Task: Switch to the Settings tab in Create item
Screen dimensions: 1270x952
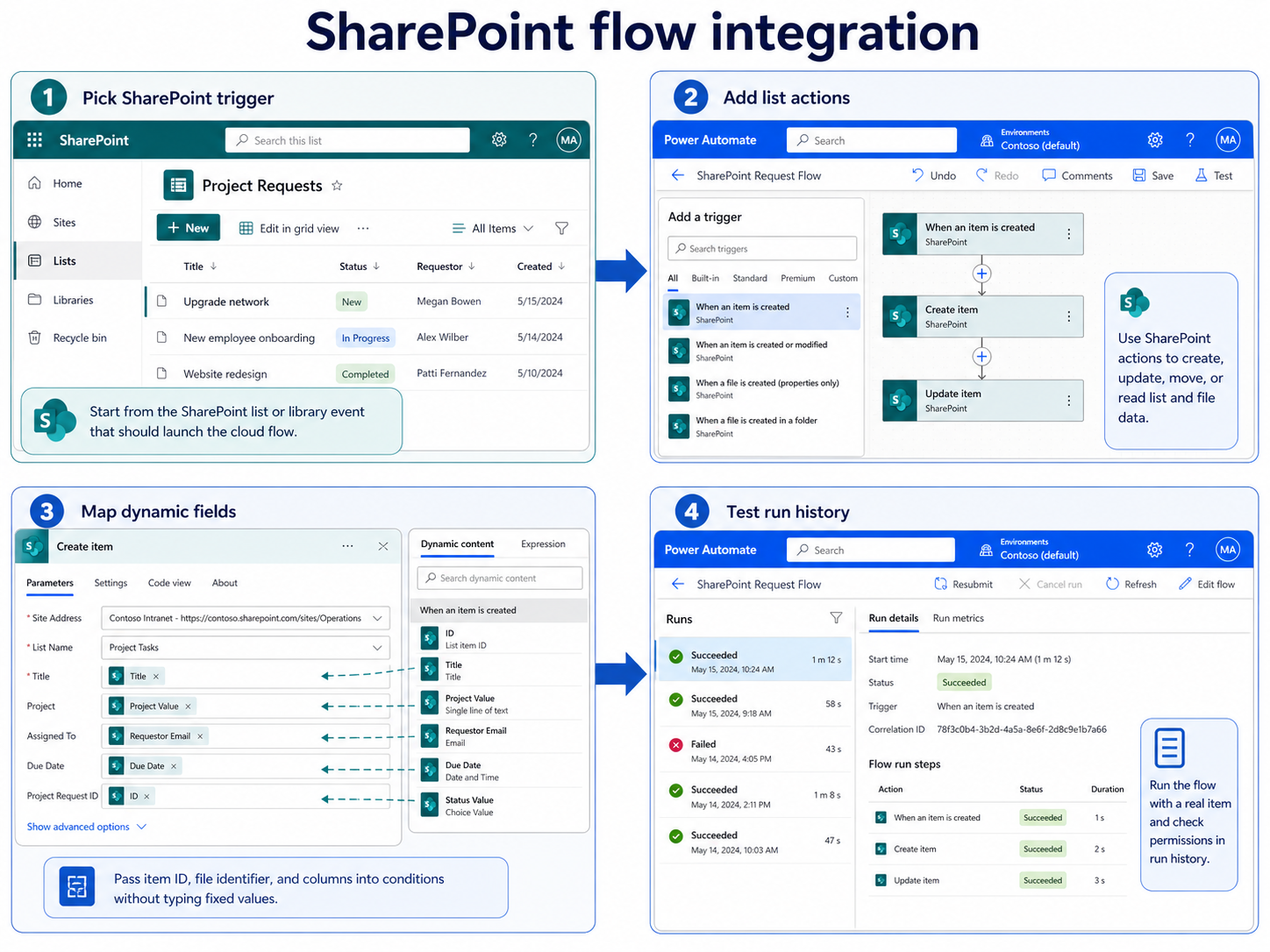Action: tap(111, 583)
